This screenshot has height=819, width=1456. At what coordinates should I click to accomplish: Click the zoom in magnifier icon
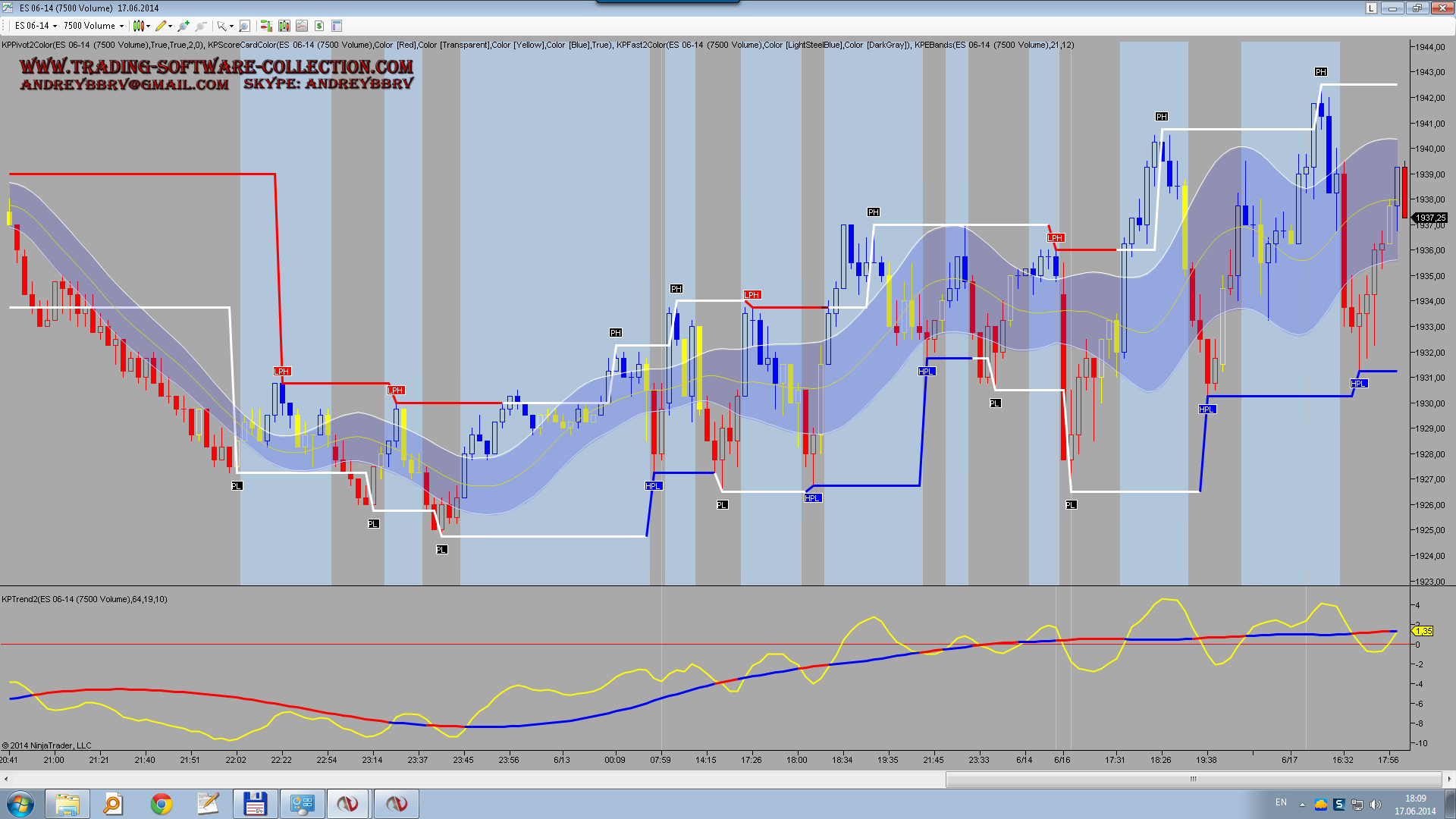(184, 26)
